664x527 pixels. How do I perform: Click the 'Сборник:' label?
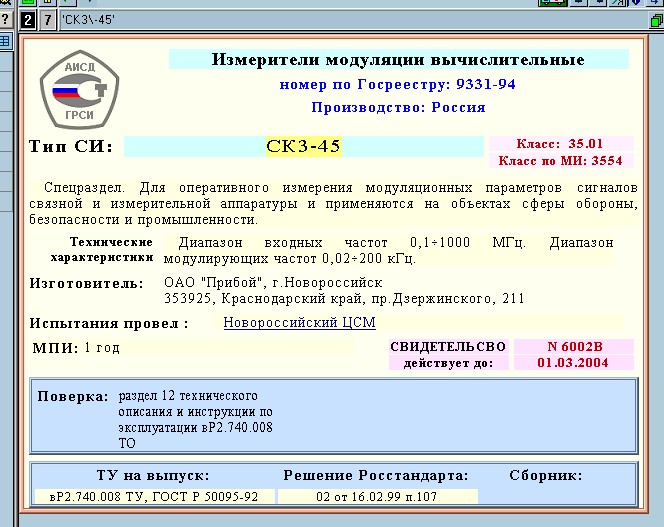(546, 475)
